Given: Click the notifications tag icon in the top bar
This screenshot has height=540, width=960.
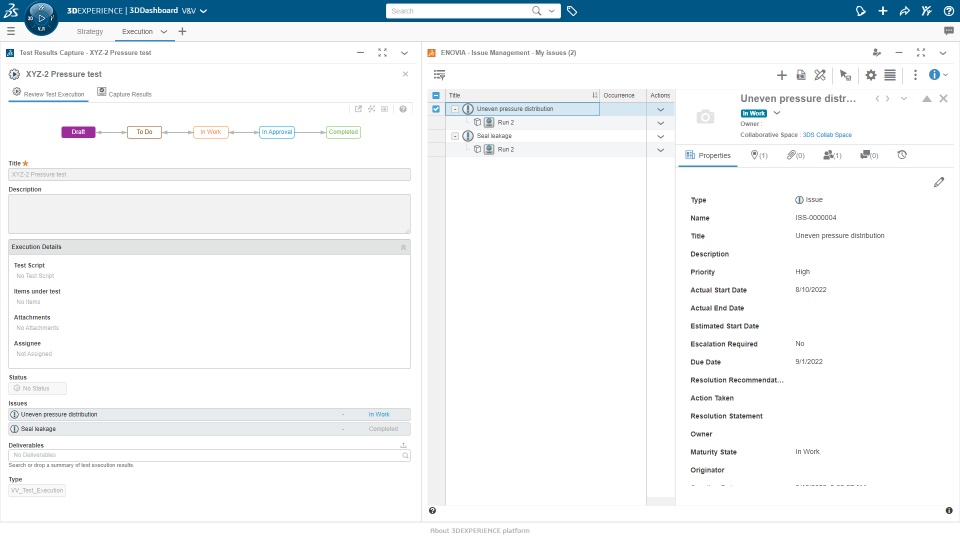Looking at the screenshot, I should (x=860, y=11).
